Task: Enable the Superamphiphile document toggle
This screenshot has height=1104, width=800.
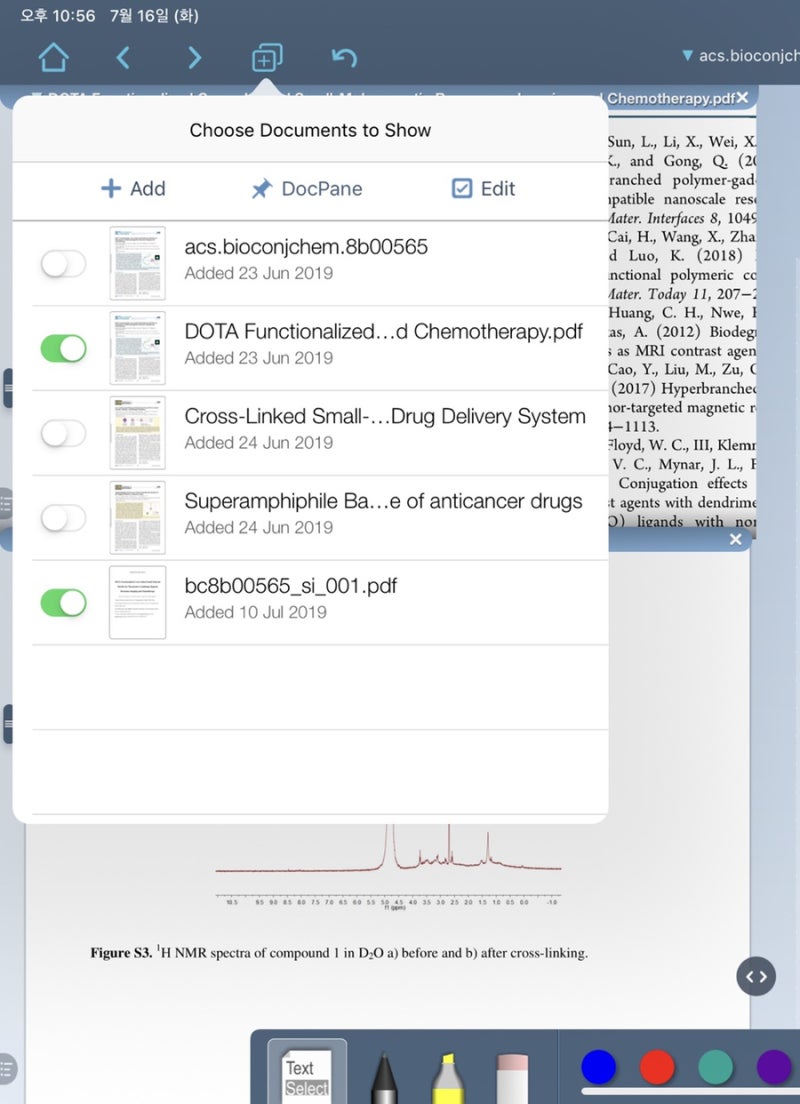Action: pyautogui.click(x=63, y=518)
